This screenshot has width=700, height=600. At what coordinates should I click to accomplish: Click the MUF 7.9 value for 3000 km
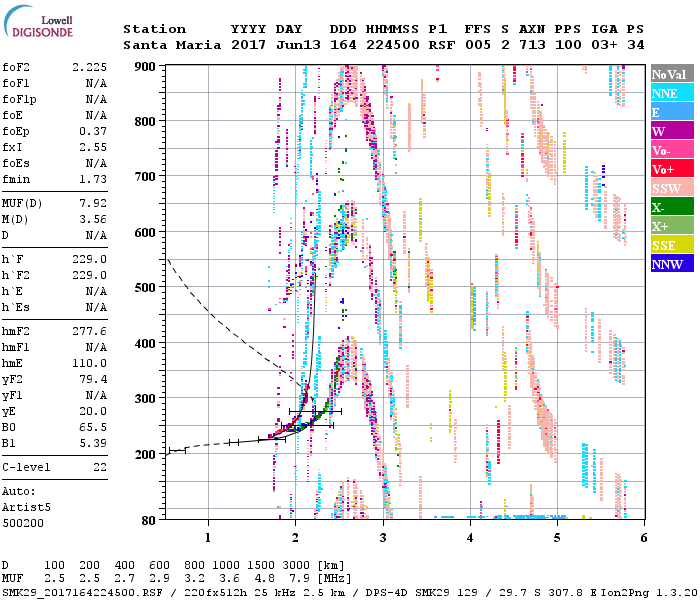300,578
